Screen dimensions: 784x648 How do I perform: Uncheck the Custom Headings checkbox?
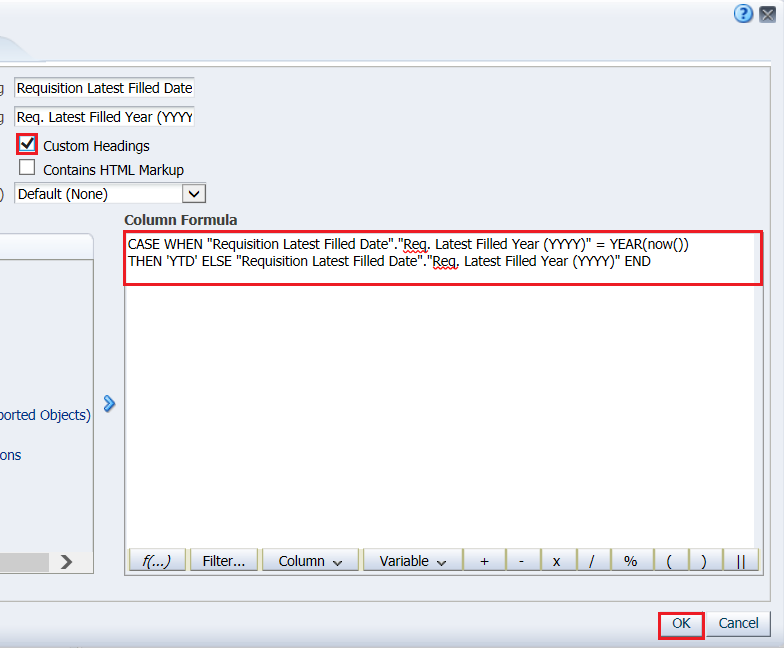coord(27,144)
